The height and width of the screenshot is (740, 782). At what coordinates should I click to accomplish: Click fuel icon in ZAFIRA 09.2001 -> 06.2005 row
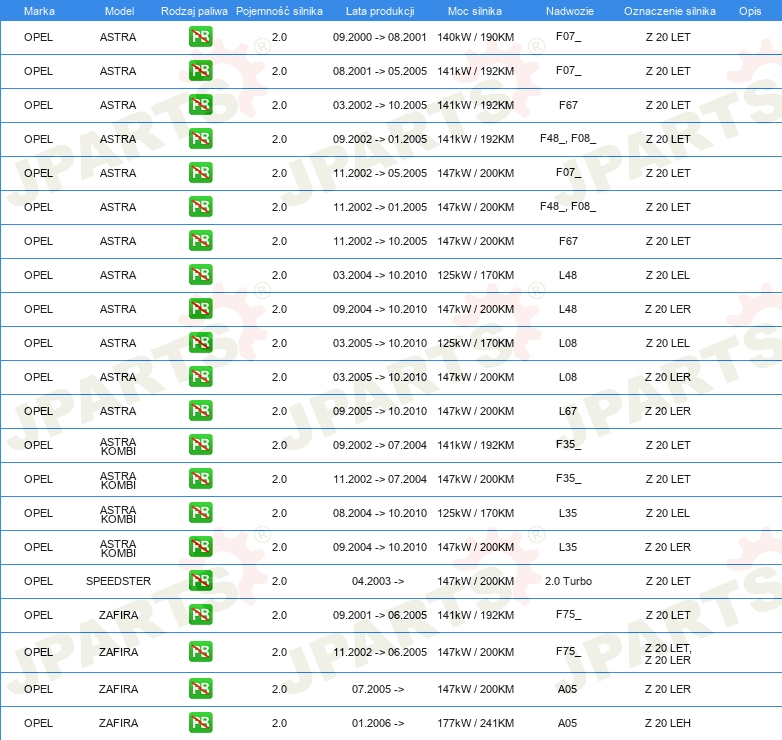pos(200,615)
